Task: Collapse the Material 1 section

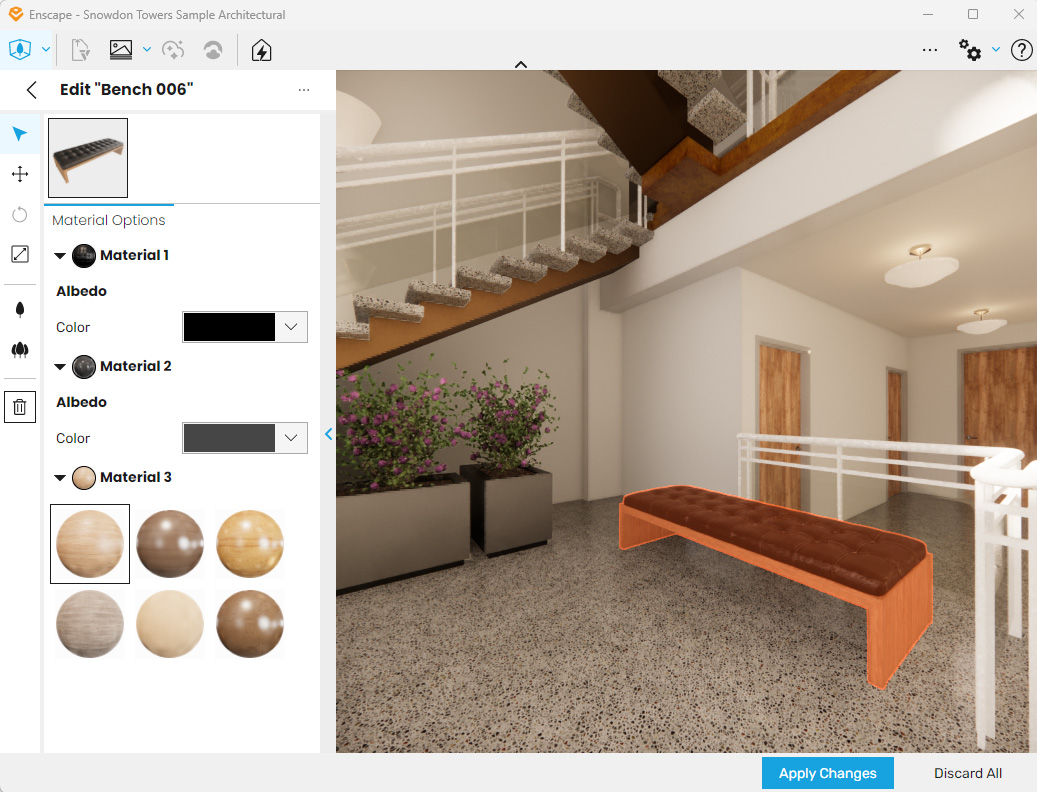Action: click(60, 256)
